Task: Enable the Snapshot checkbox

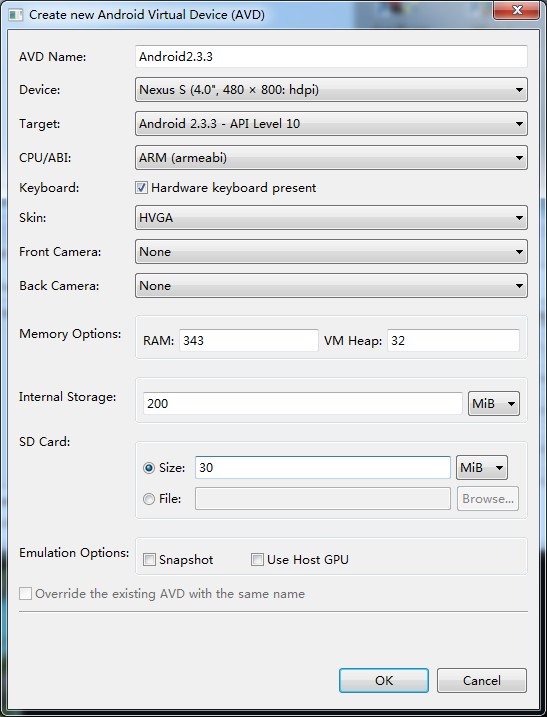Action: point(150,559)
